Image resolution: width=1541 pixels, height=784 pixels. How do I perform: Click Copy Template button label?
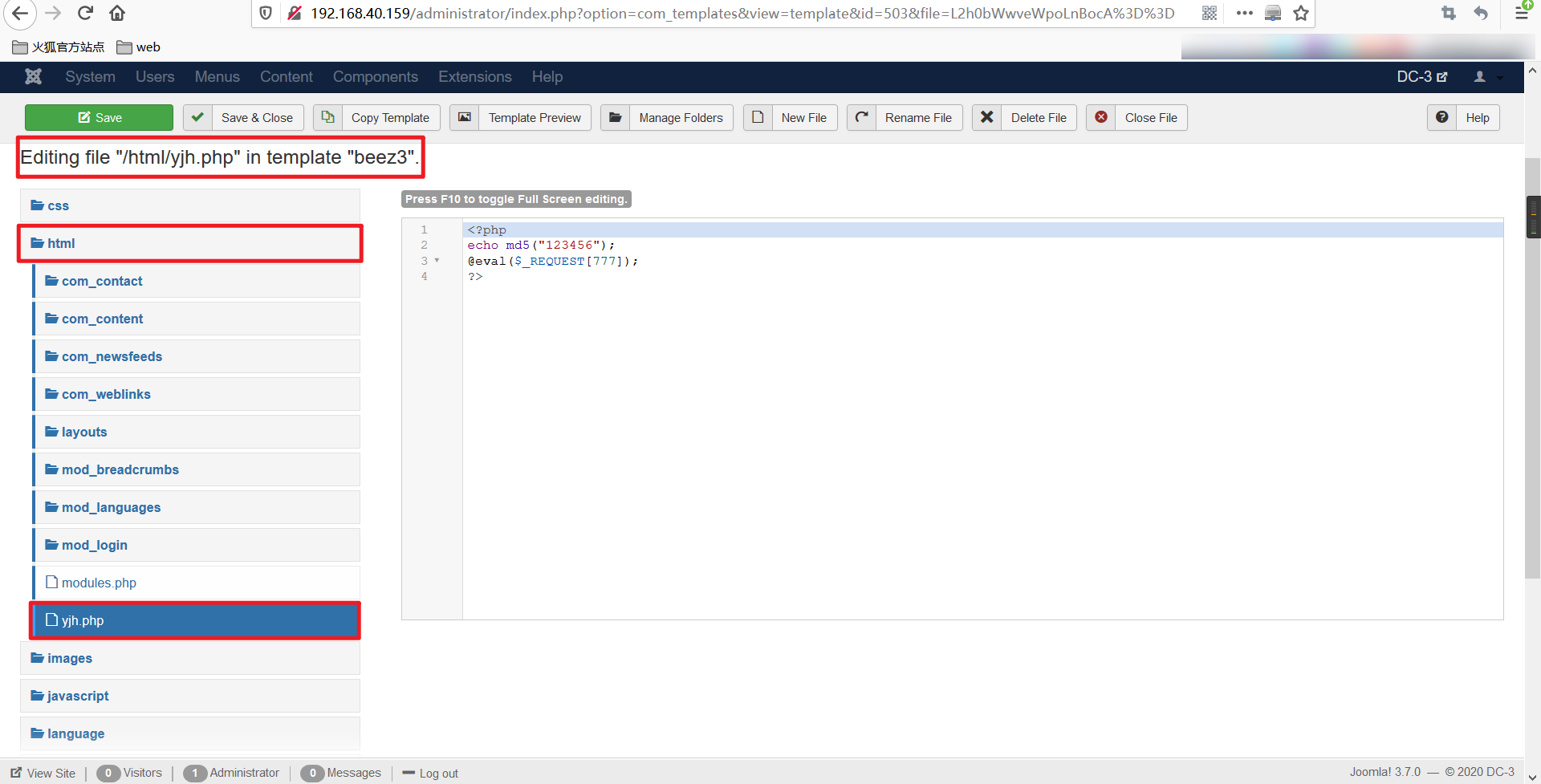click(390, 117)
